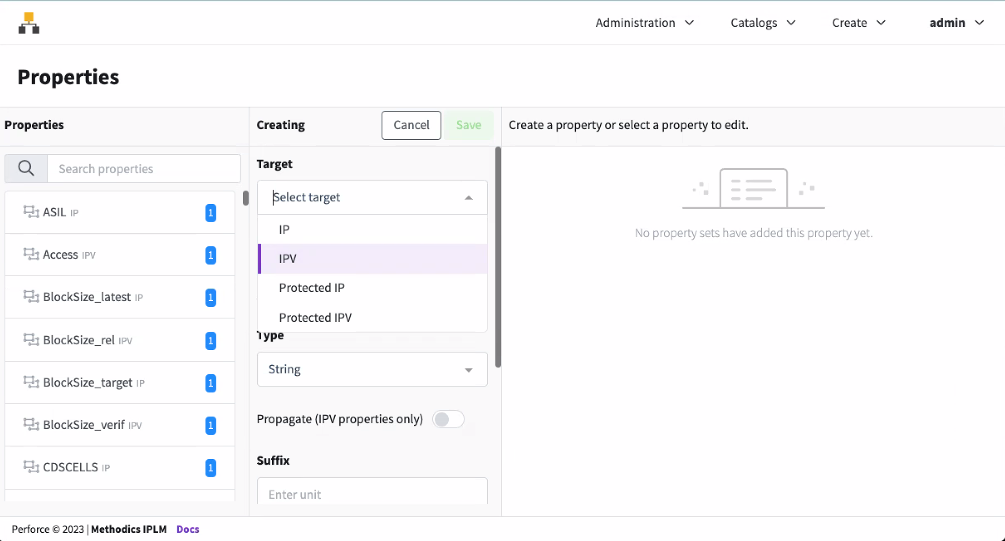This screenshot has height=541, width=1005.
Task: Click the Search properties input field
Action: [144, 169]
